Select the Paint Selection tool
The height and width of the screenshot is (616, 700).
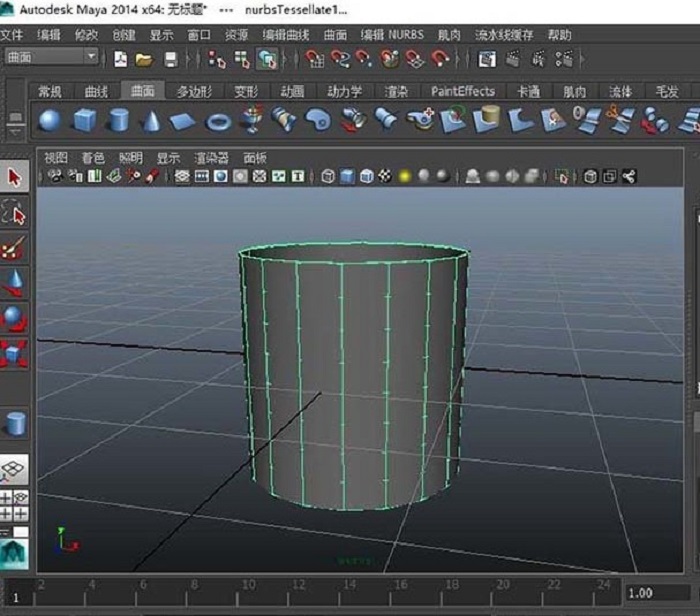coord(14,248)
